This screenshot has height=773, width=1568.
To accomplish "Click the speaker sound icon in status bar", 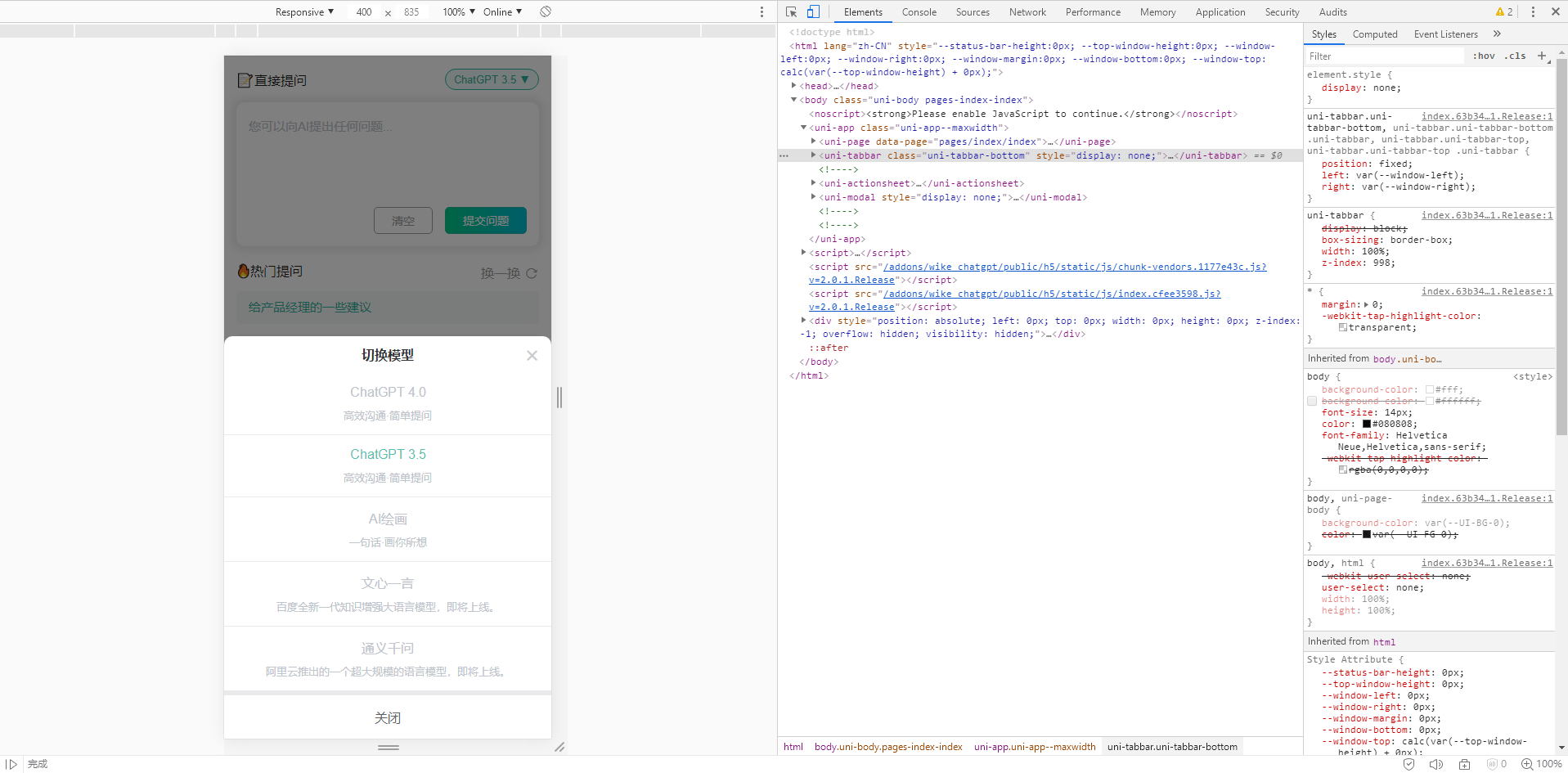I will tap(1435, 764).
